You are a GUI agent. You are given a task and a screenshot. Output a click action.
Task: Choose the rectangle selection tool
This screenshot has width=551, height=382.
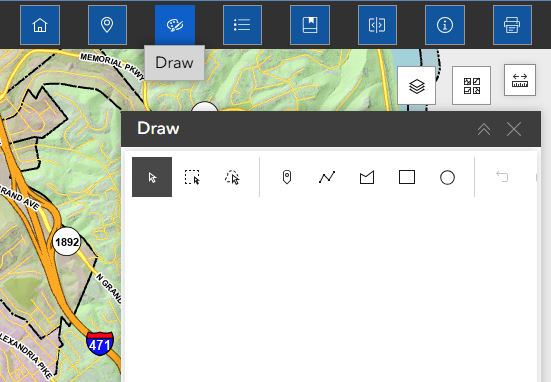tap(192, 177)
